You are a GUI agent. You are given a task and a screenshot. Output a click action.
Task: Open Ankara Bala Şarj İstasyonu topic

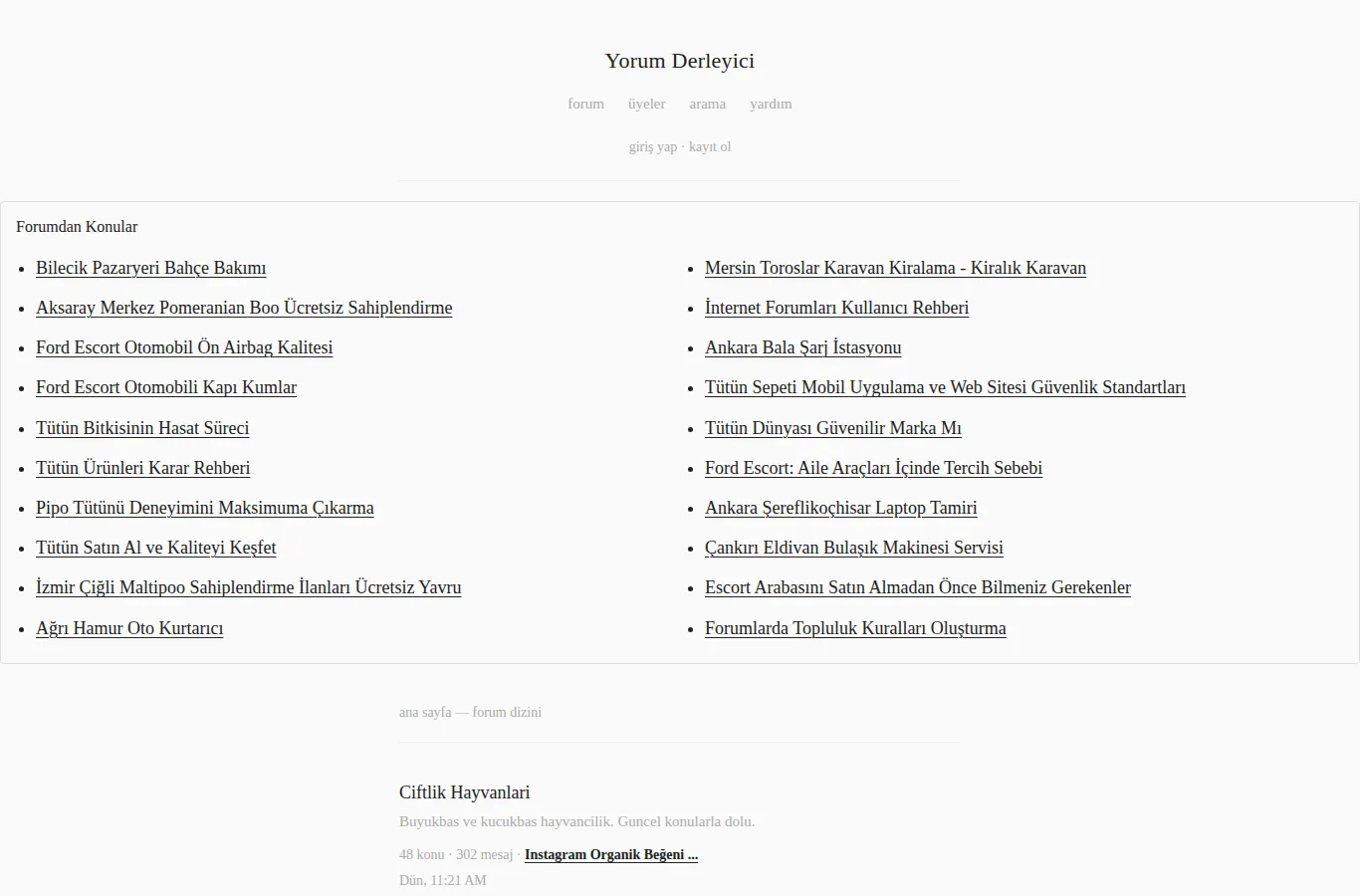tap(802, 347)
